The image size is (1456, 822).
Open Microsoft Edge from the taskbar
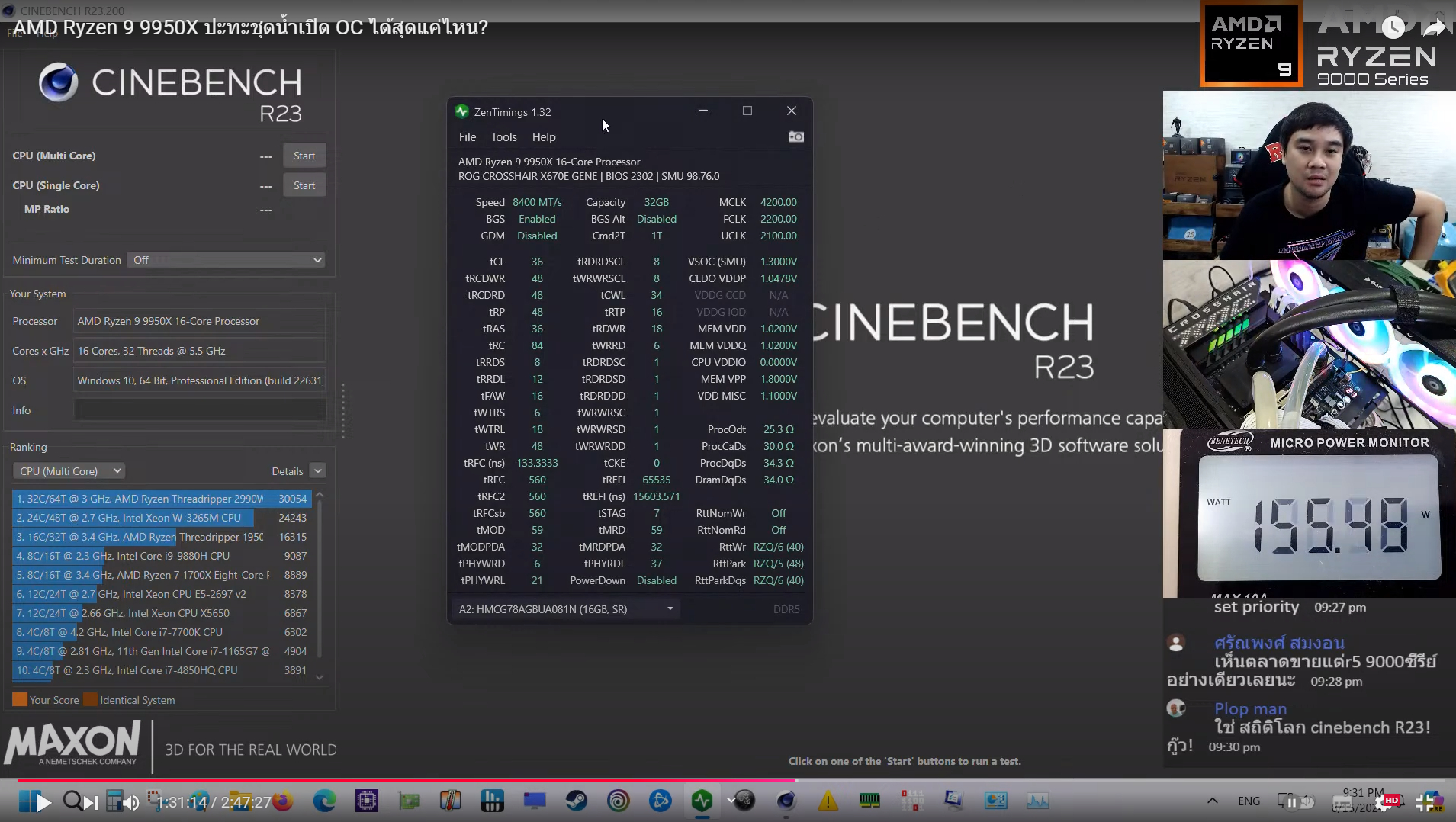(324, 801)
